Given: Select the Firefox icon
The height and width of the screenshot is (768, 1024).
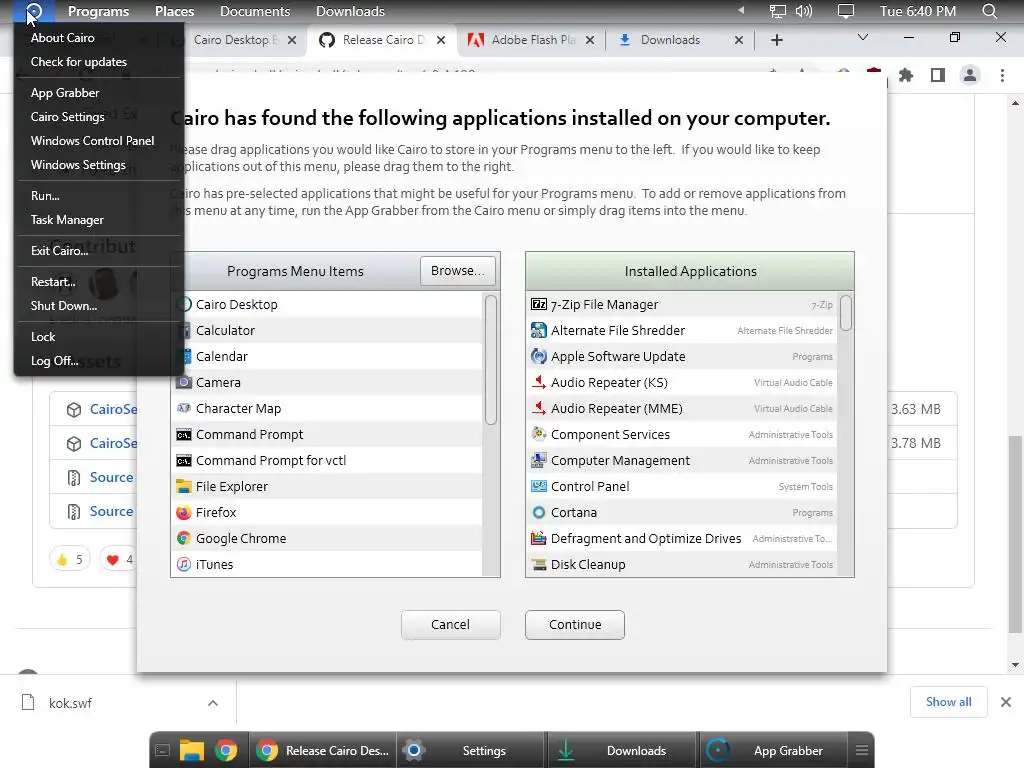Looking at the screenshot, I should 184,513.
